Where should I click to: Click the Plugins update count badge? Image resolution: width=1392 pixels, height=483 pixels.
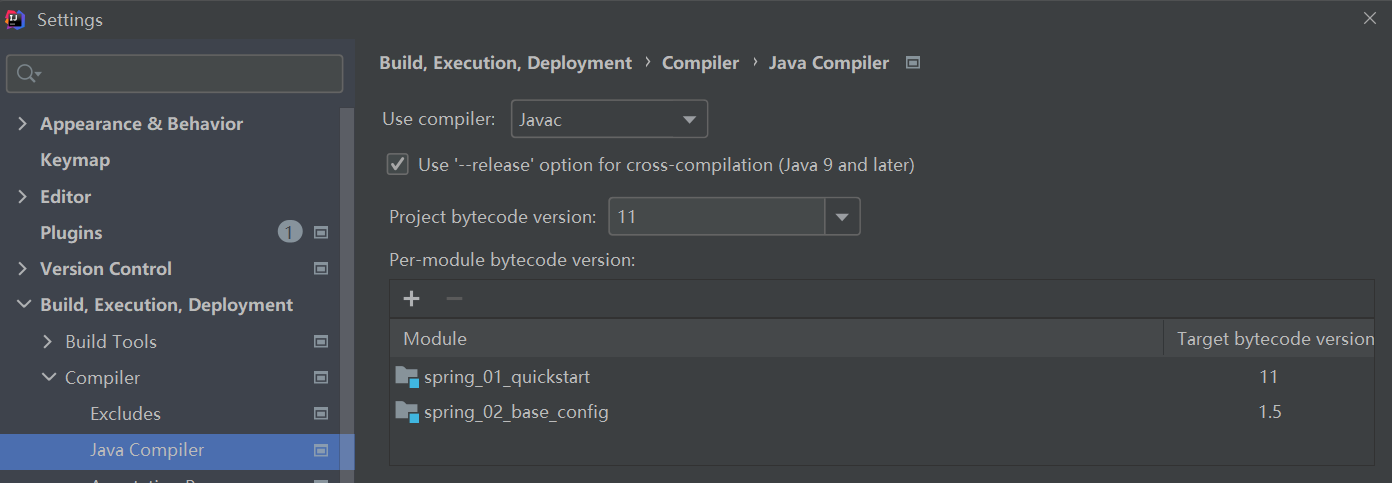(290, 232)
